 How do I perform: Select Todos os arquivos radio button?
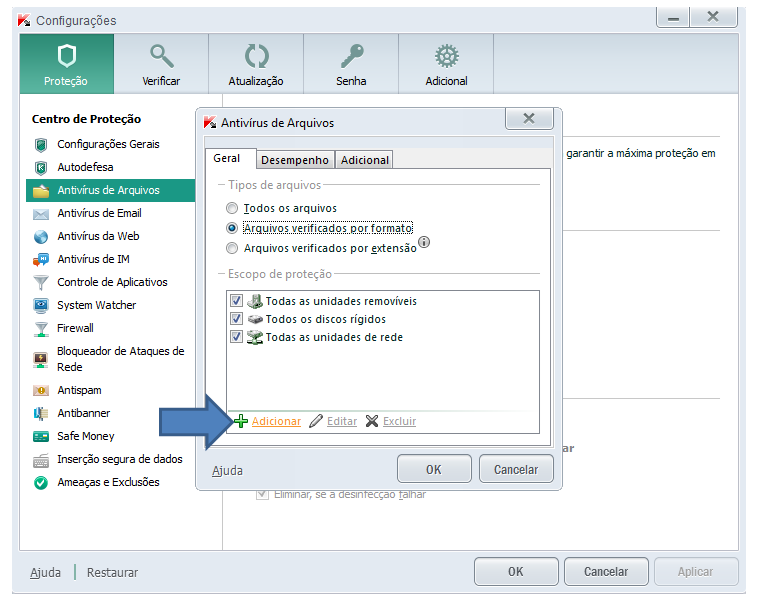(x=232, y=208)
